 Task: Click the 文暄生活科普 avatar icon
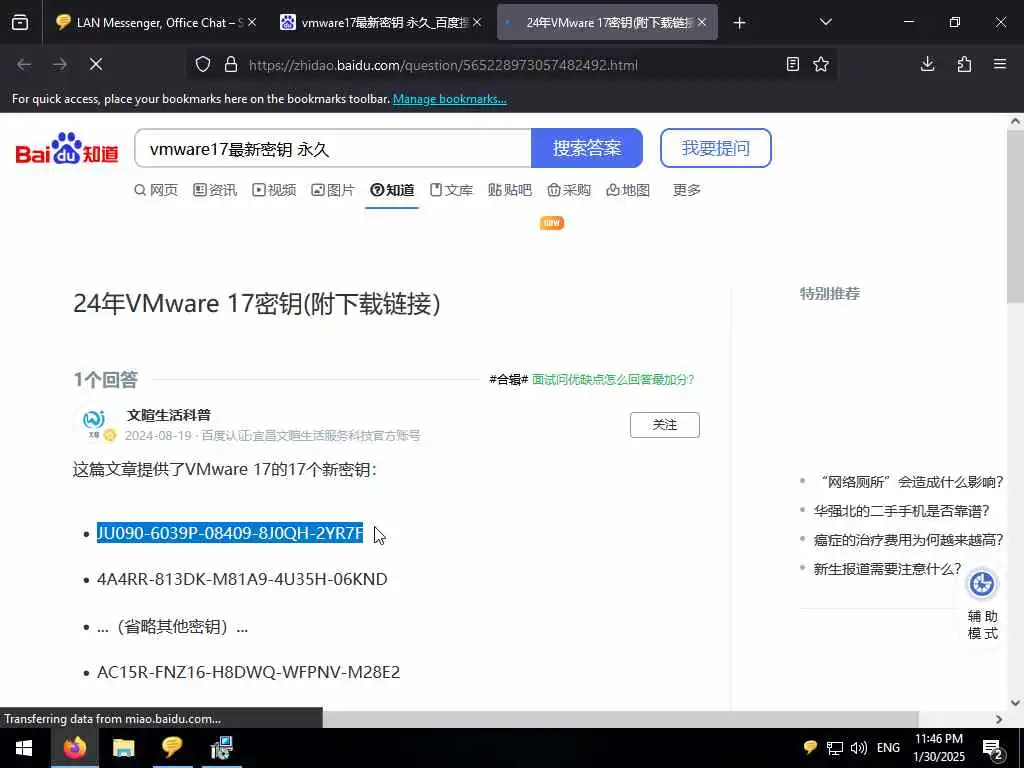[95, 423]
